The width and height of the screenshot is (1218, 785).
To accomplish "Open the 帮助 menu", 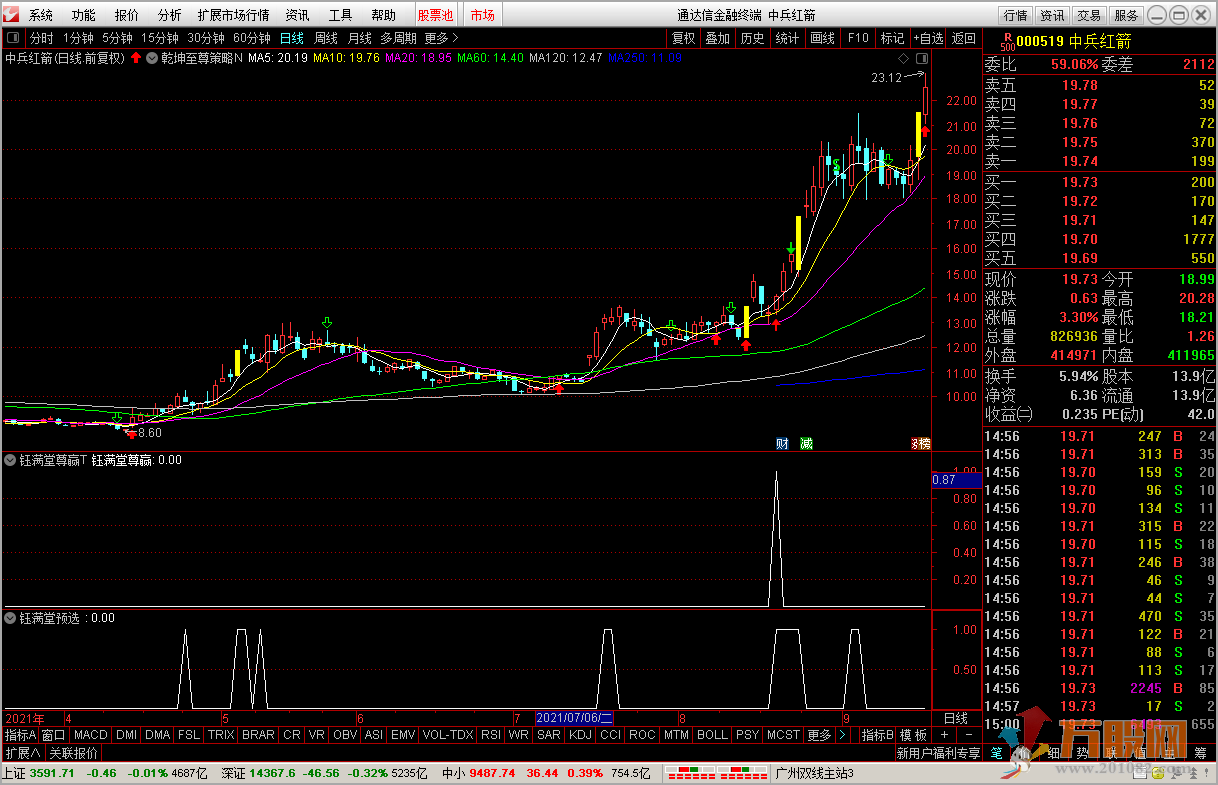I will (384, 15).
